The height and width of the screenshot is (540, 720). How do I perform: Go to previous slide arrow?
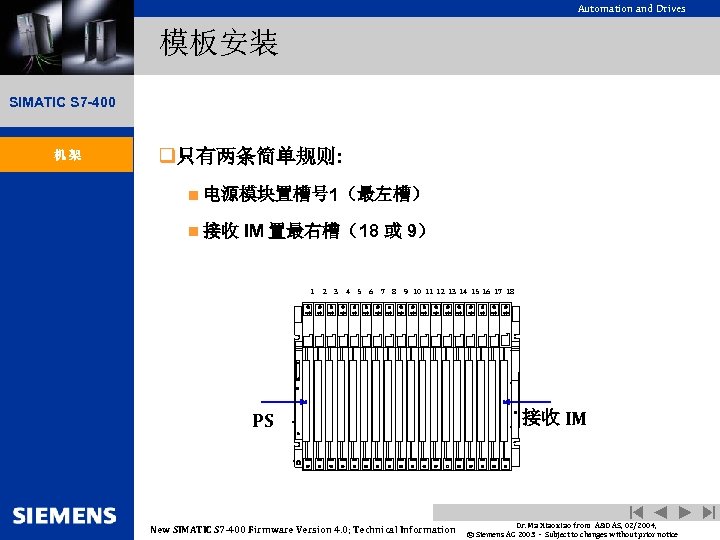pos(660,512)
